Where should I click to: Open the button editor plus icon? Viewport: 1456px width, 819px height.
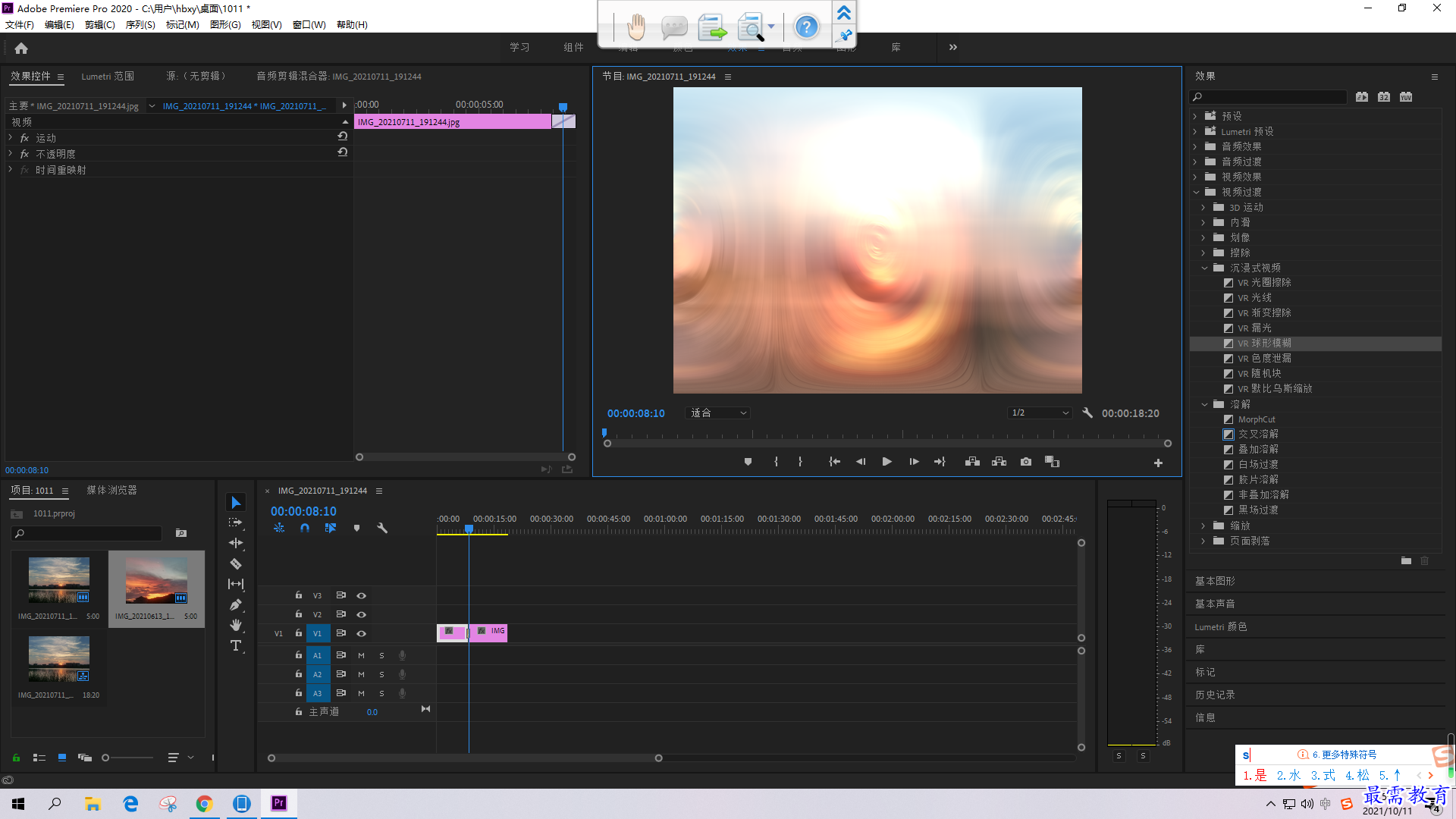[x=1158, y=463]
